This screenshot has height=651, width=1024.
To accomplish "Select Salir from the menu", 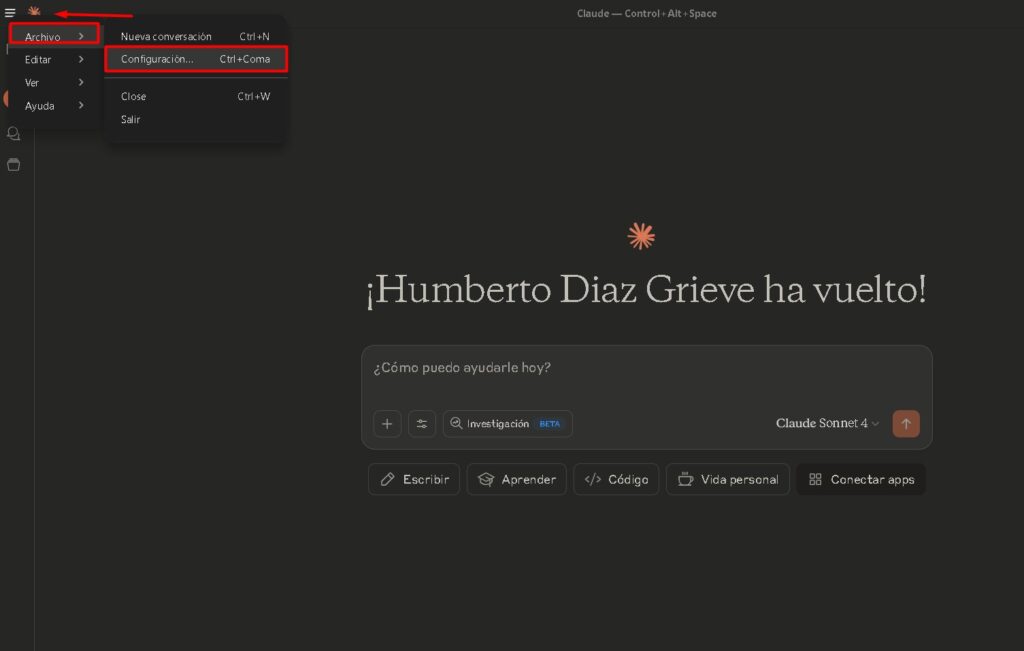I will coord(131,119).
